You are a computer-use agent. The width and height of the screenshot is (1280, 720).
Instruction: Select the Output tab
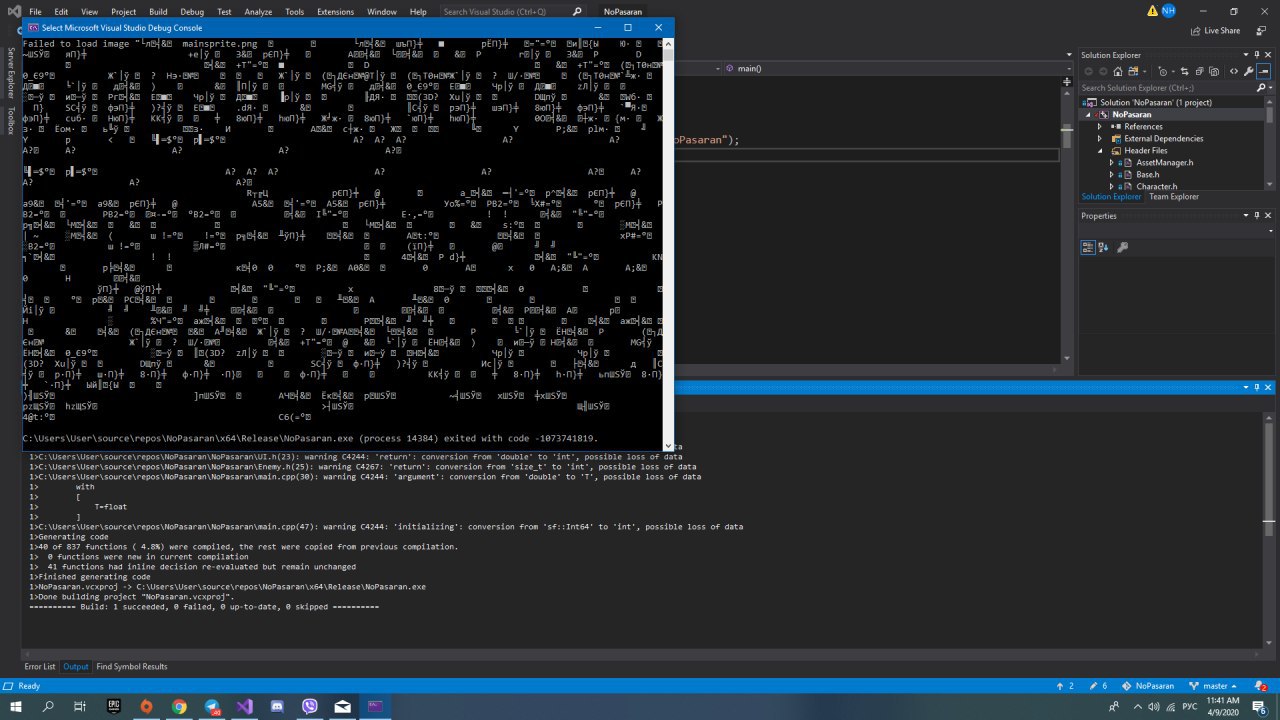click(x=76, y=667)
